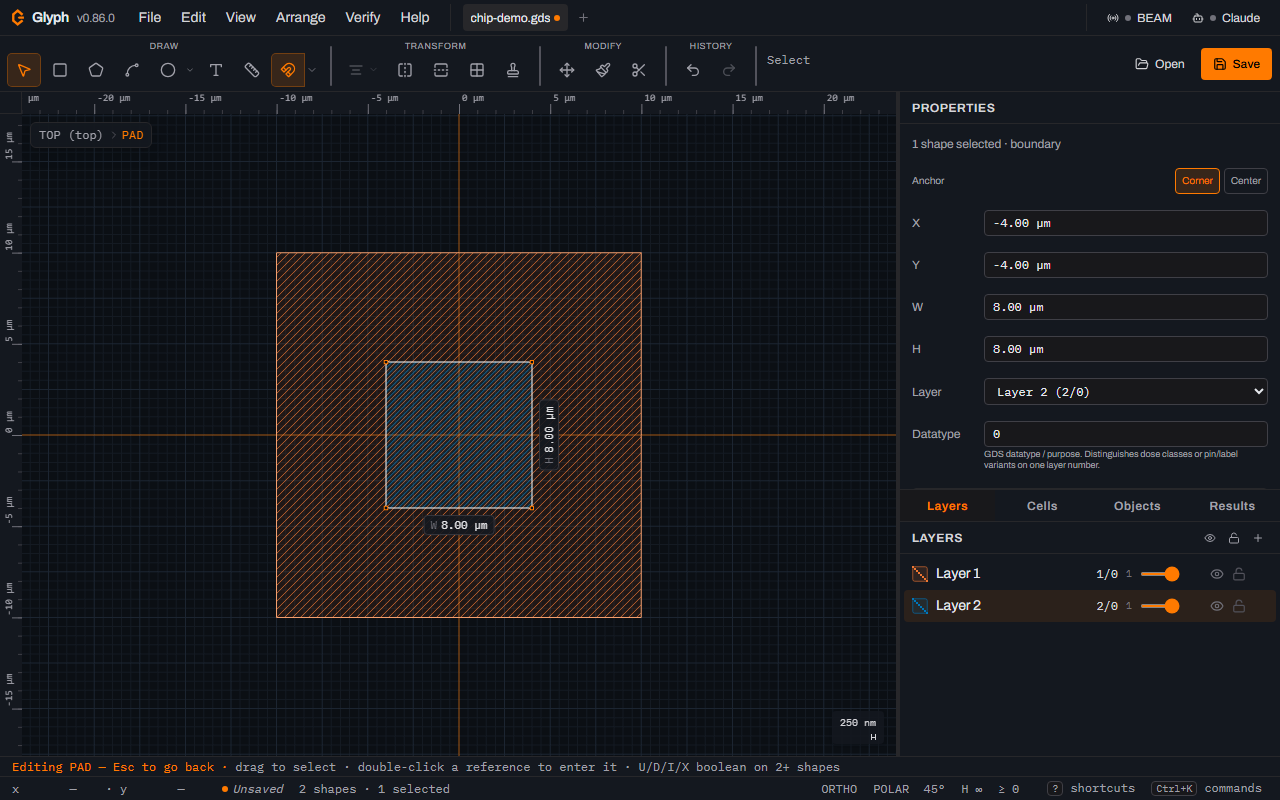Activate the Ruler measure tool
This screenshot has width=1280, height=800.
pyautogui.click(x=252, y=70)
